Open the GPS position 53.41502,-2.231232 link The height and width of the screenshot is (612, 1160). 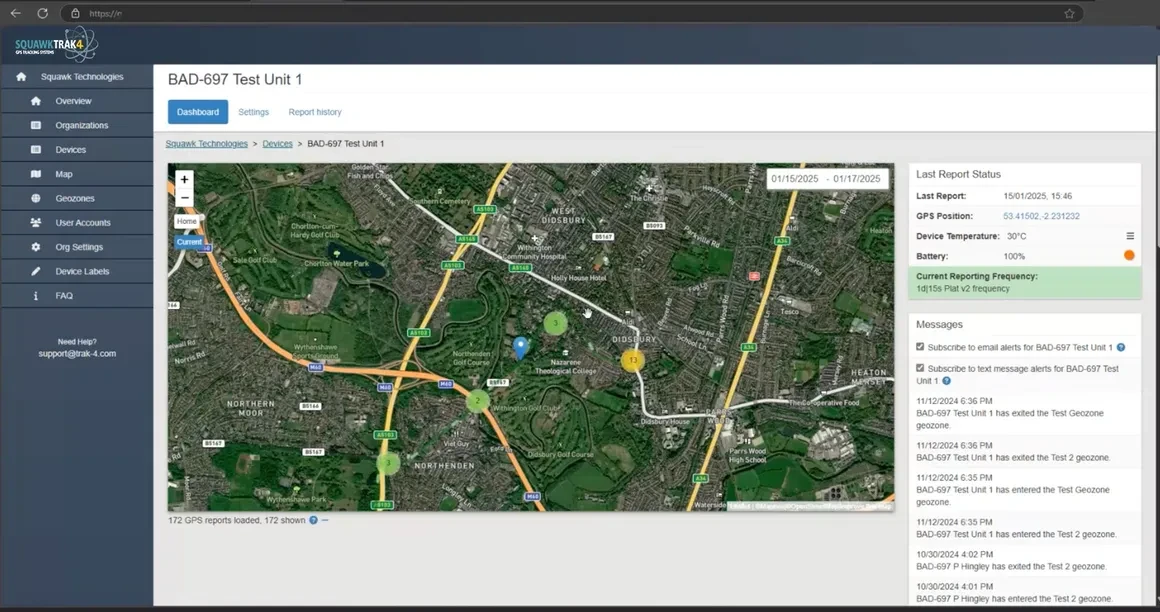[1041, 216]
